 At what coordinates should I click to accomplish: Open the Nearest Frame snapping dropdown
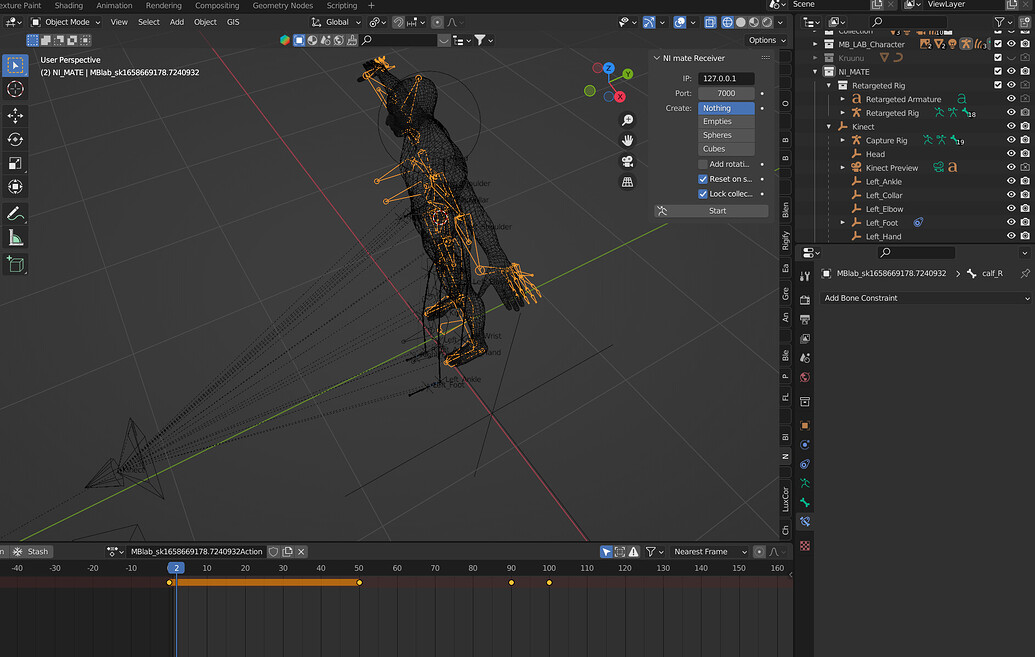pyautogui.click(x=710, y=551)
